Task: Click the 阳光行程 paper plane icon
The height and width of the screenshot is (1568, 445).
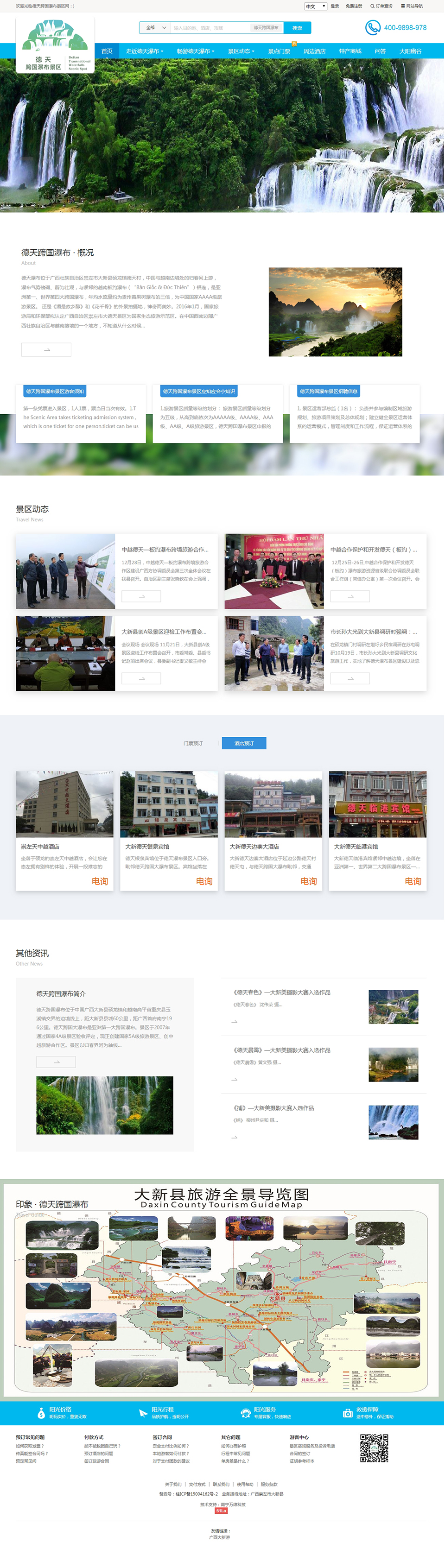Action: 143,1413
